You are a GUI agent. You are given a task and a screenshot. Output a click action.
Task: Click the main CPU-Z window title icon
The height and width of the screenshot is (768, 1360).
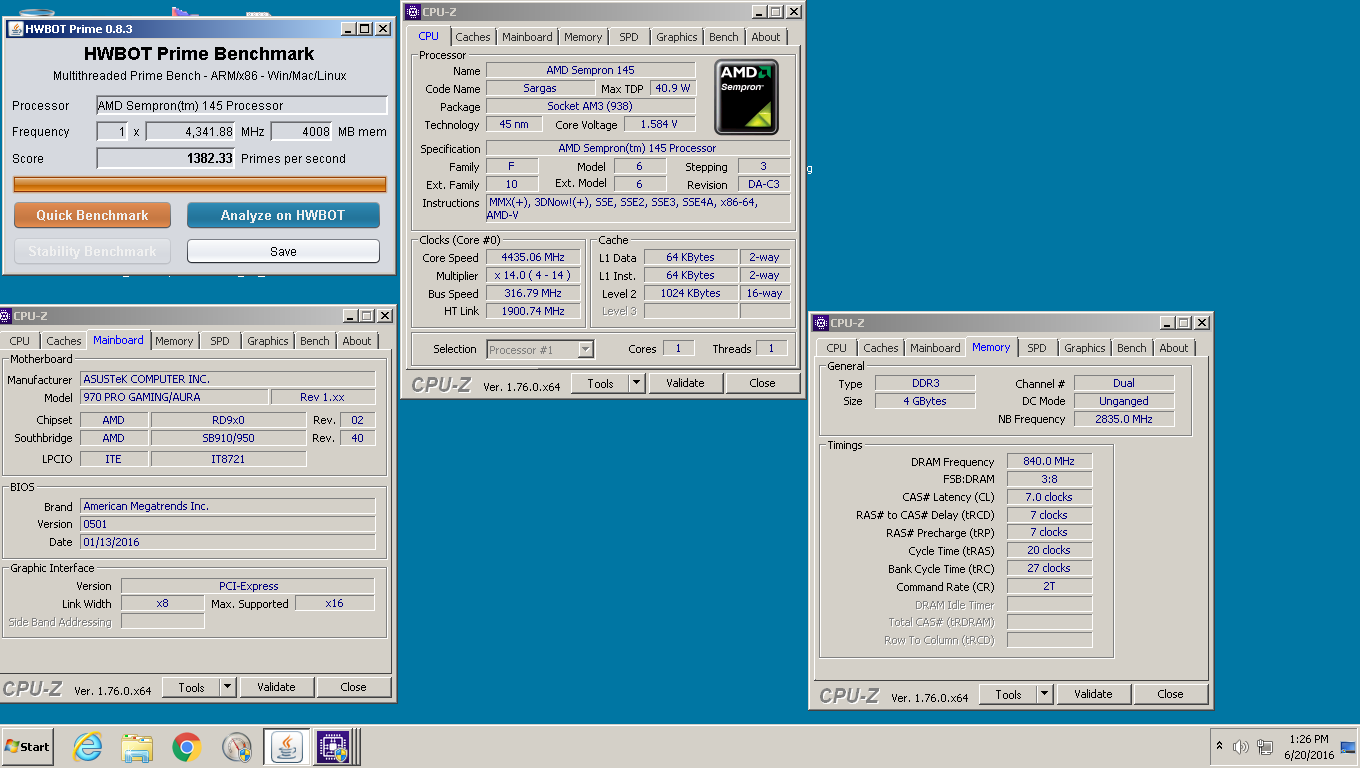click(413, 12)
